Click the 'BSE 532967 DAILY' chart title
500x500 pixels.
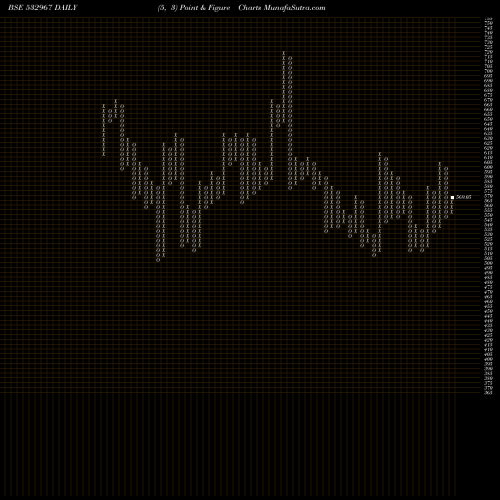[x=43, y=8]
